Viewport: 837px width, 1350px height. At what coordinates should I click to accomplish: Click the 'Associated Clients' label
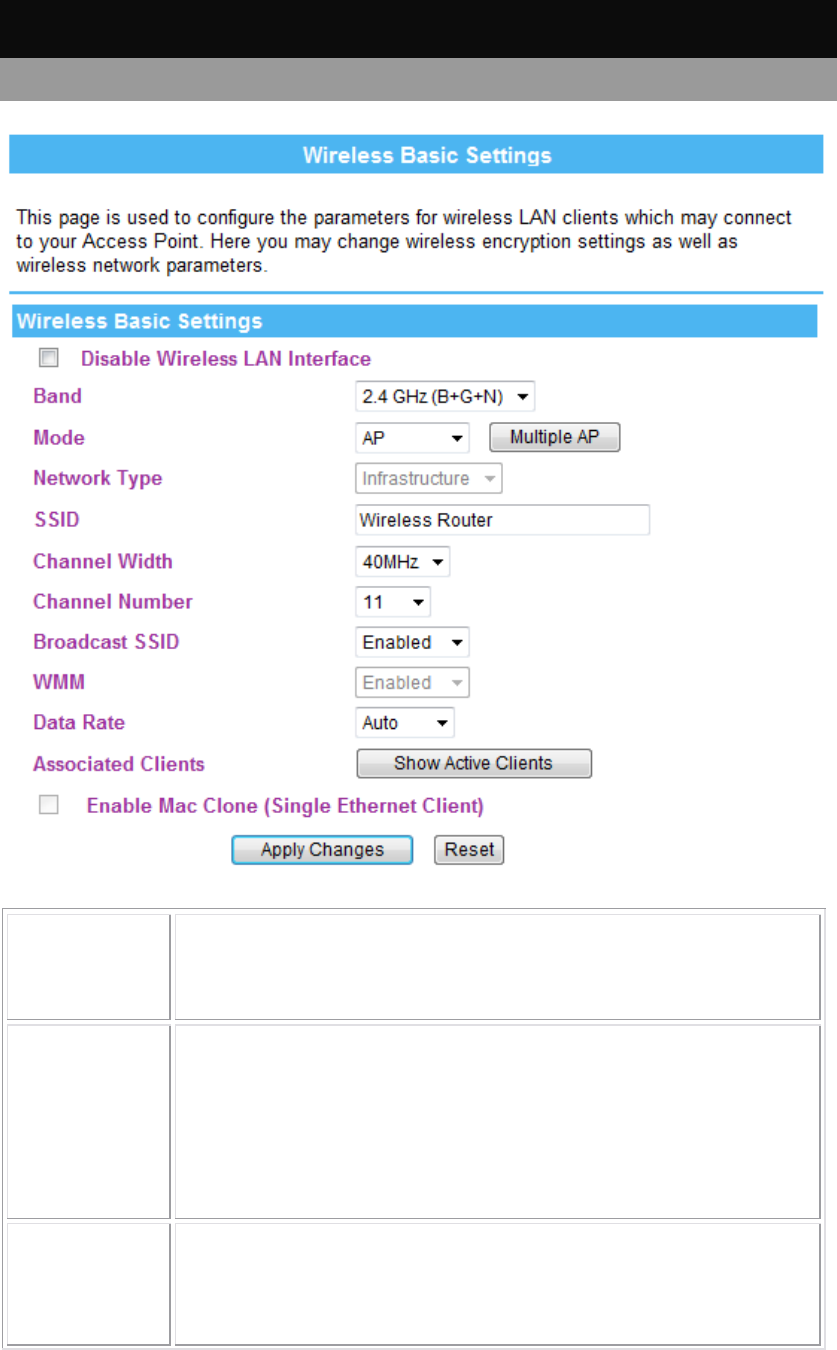(119, 764)
